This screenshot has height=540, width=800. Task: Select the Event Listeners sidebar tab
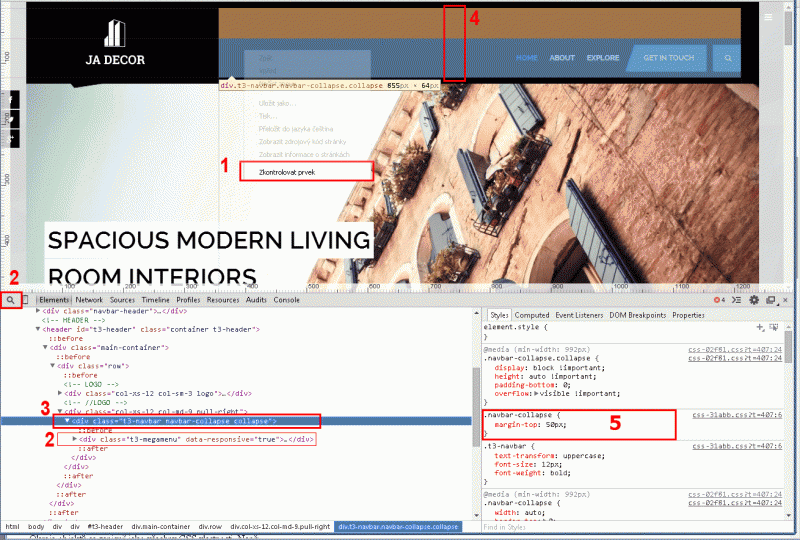click(579, 315)
